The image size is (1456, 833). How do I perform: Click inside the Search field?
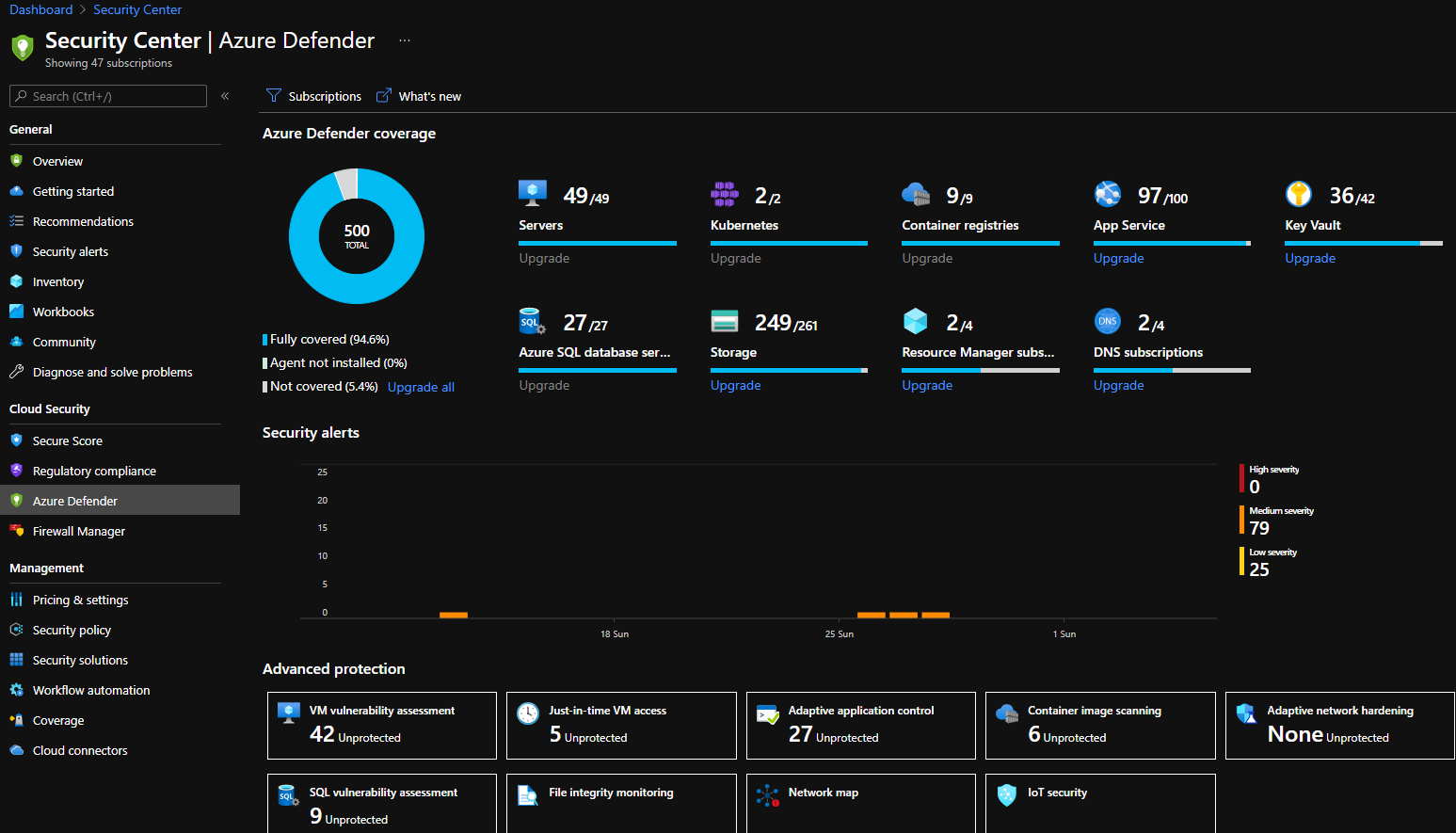[x=106, y=95]
